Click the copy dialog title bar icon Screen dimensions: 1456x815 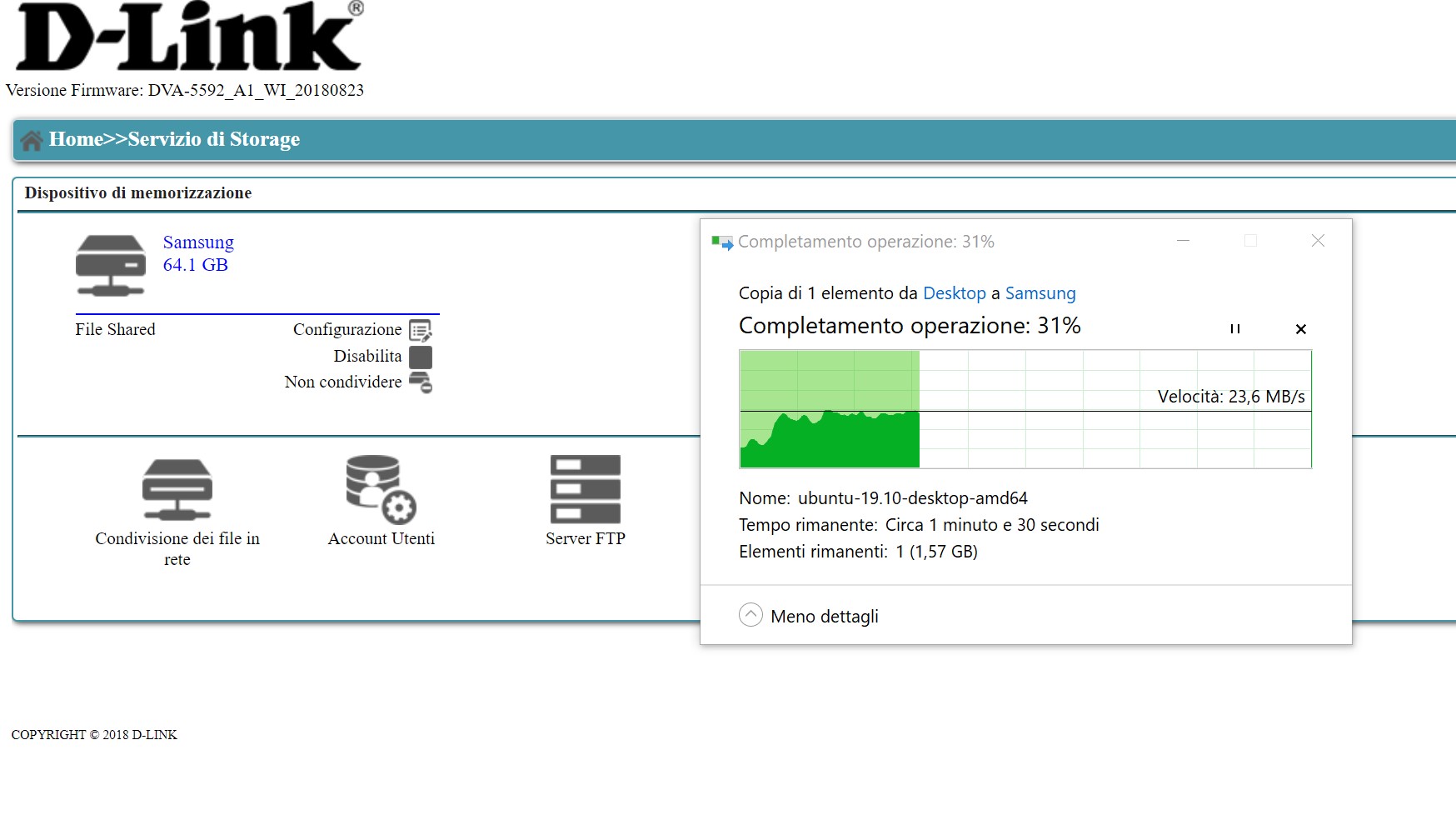pyautogui.click(x=722, y=242)
